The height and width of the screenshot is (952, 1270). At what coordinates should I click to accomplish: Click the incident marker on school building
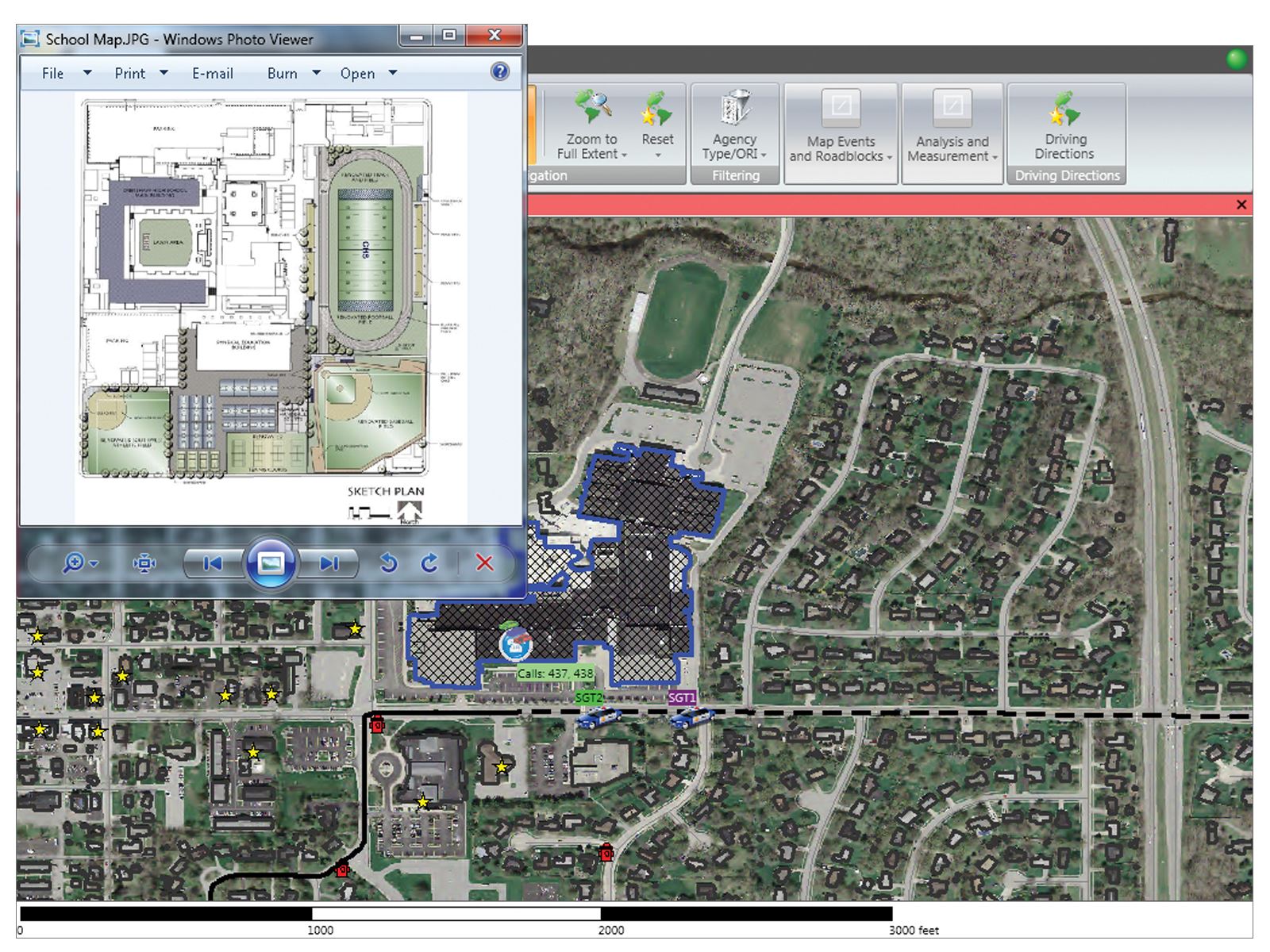pyautogui.click(x=516, y=643)
